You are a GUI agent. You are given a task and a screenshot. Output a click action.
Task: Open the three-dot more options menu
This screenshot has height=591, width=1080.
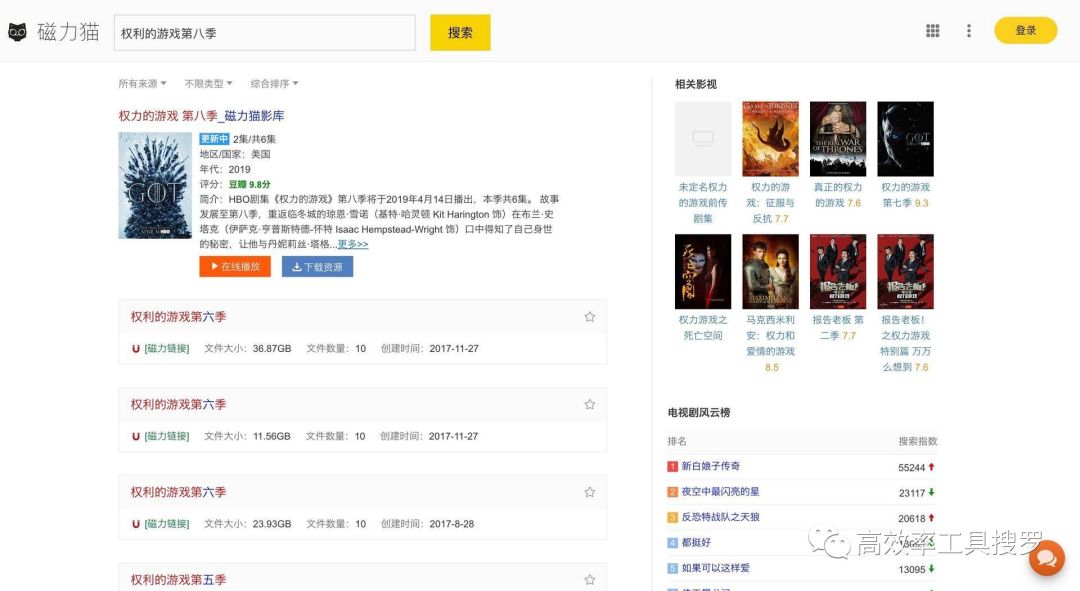pos(968,31)
